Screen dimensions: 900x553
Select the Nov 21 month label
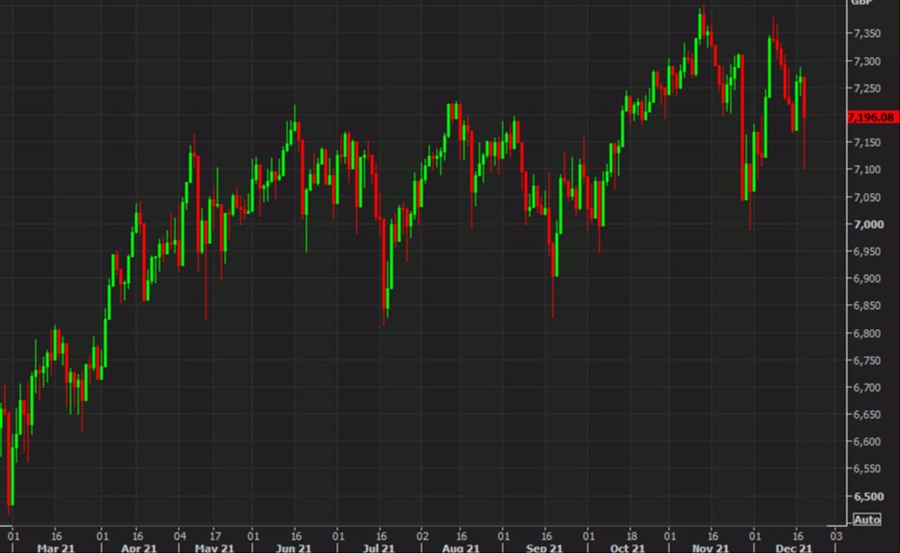point(711,548)
